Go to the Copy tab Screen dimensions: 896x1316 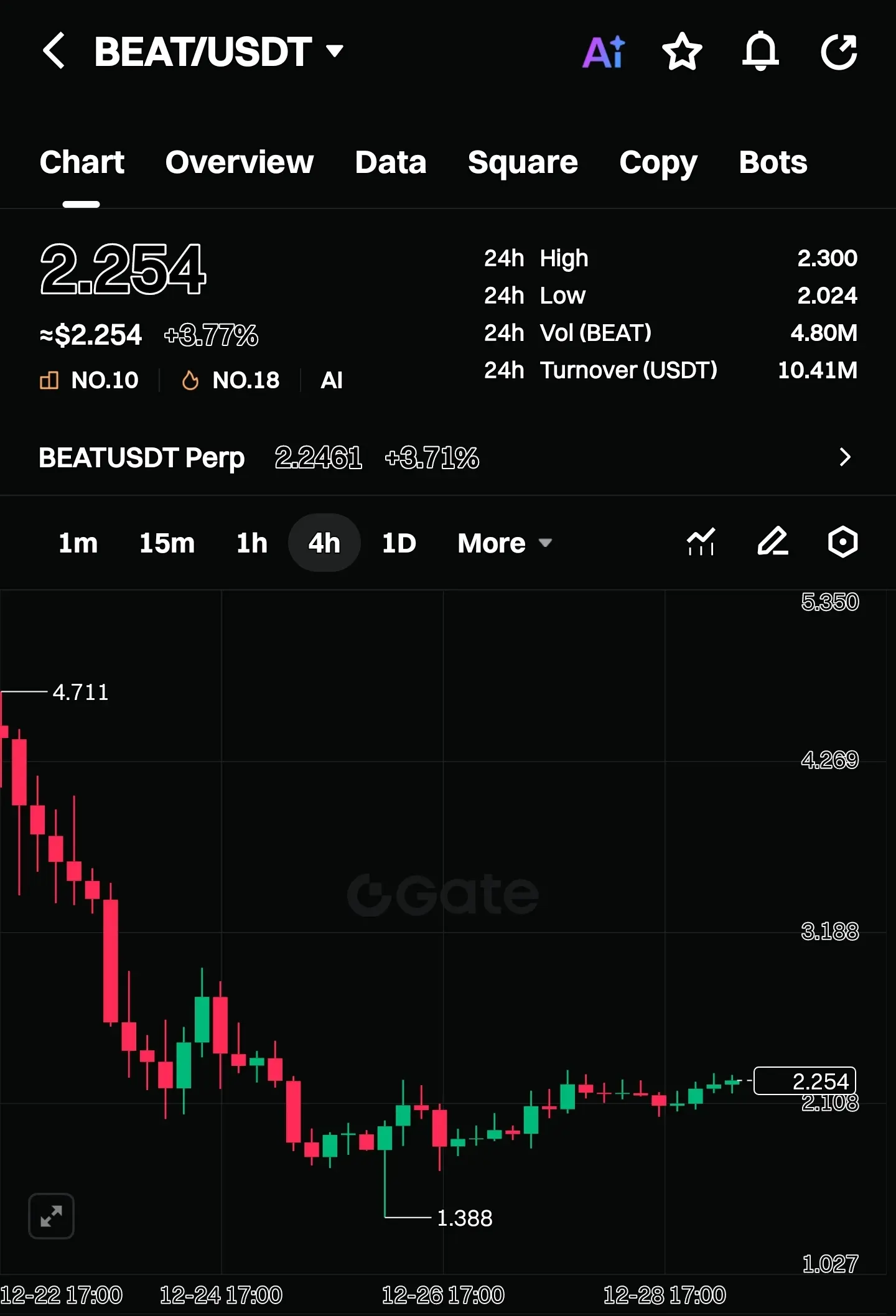point(658,164)
